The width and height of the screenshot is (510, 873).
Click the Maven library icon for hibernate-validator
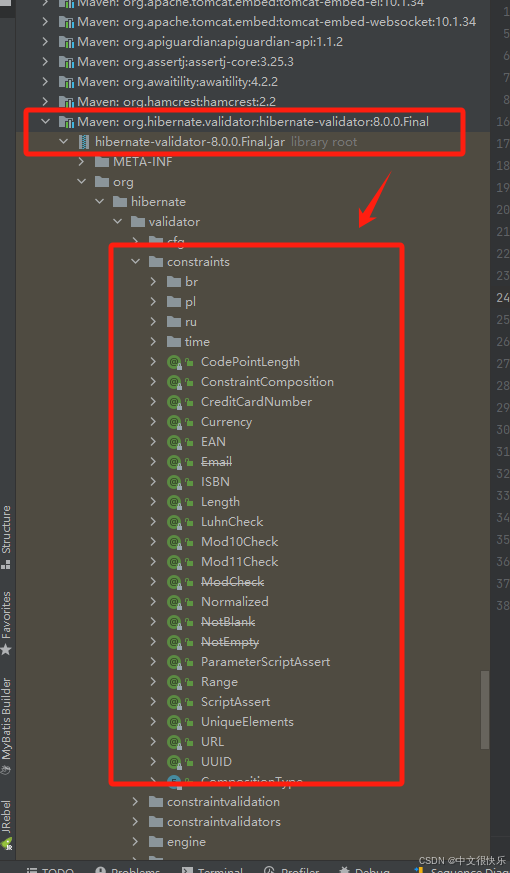(67, 121)
